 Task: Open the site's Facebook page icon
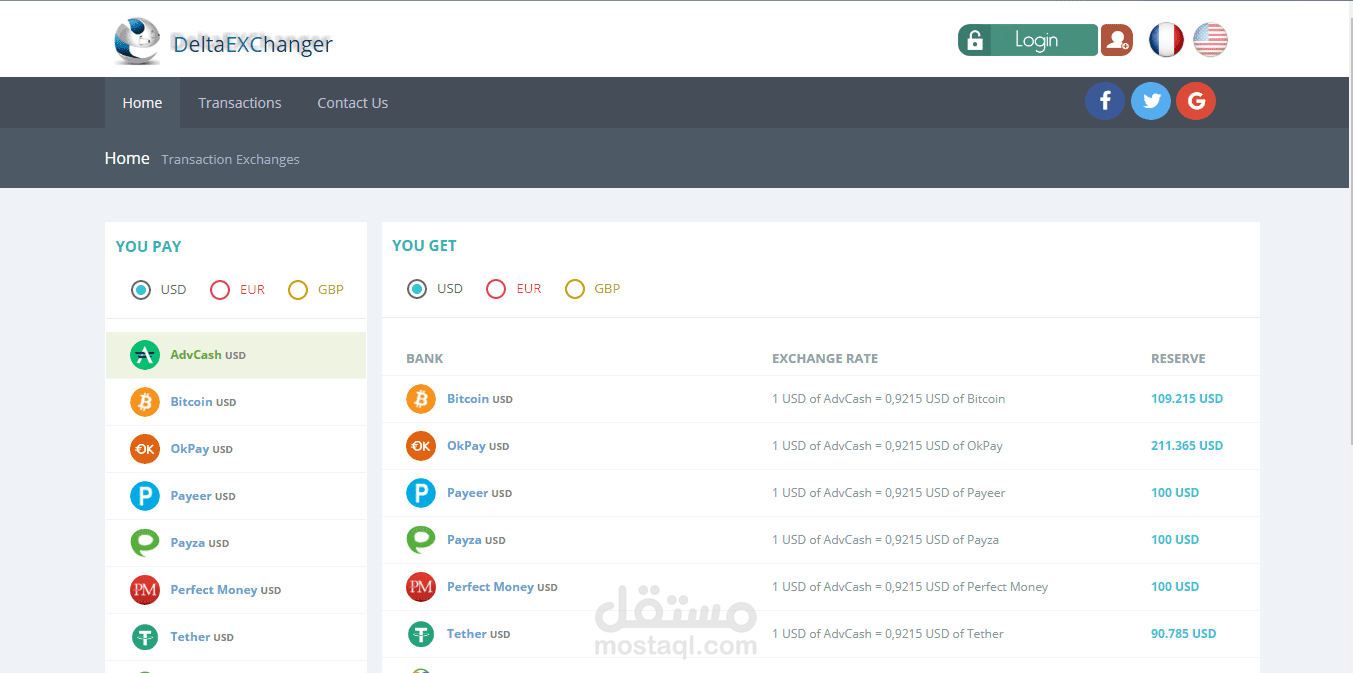point(1105,101)
